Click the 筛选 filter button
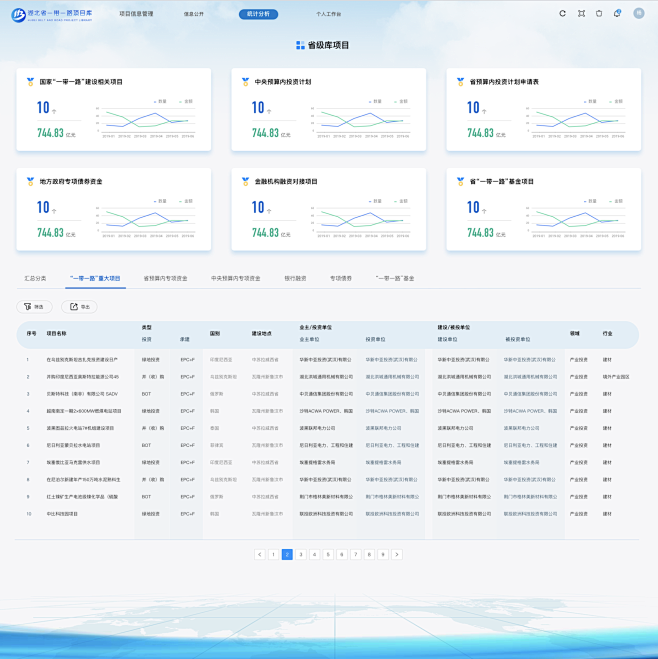Image resolution: width=658 pixels, height=659 pixels. 34,307
